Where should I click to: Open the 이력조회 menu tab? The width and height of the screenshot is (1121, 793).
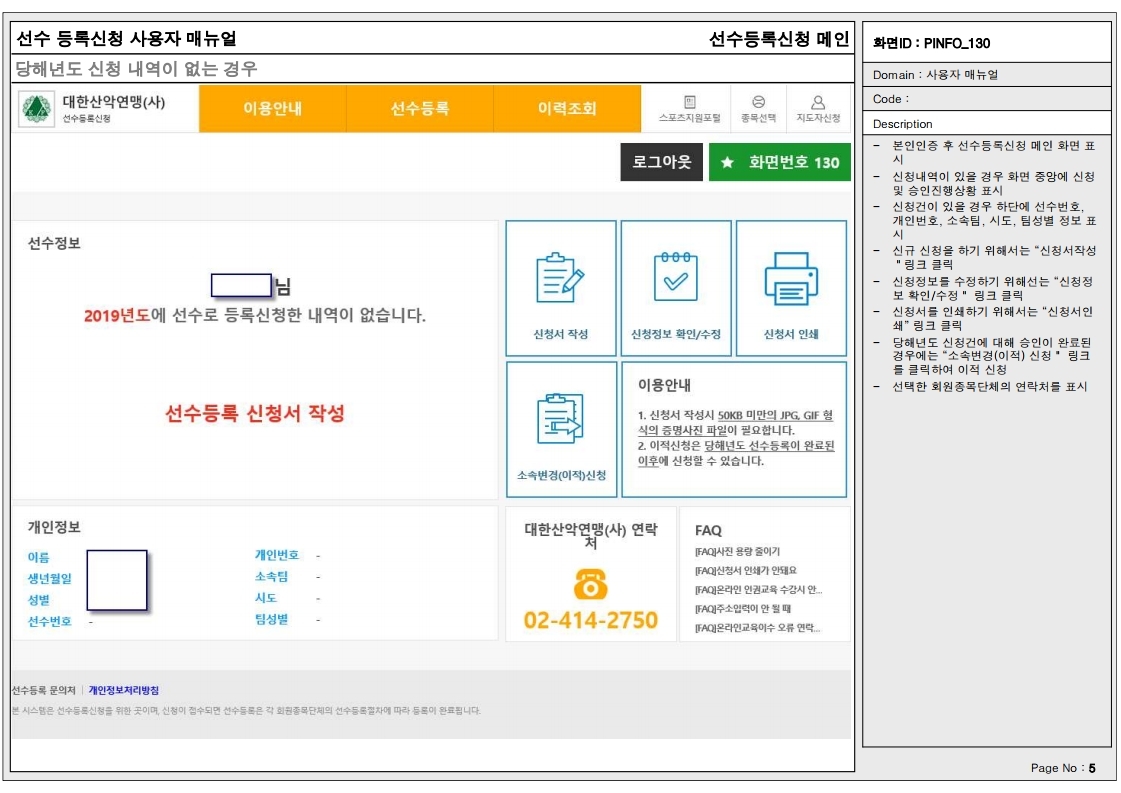(567, 109)
